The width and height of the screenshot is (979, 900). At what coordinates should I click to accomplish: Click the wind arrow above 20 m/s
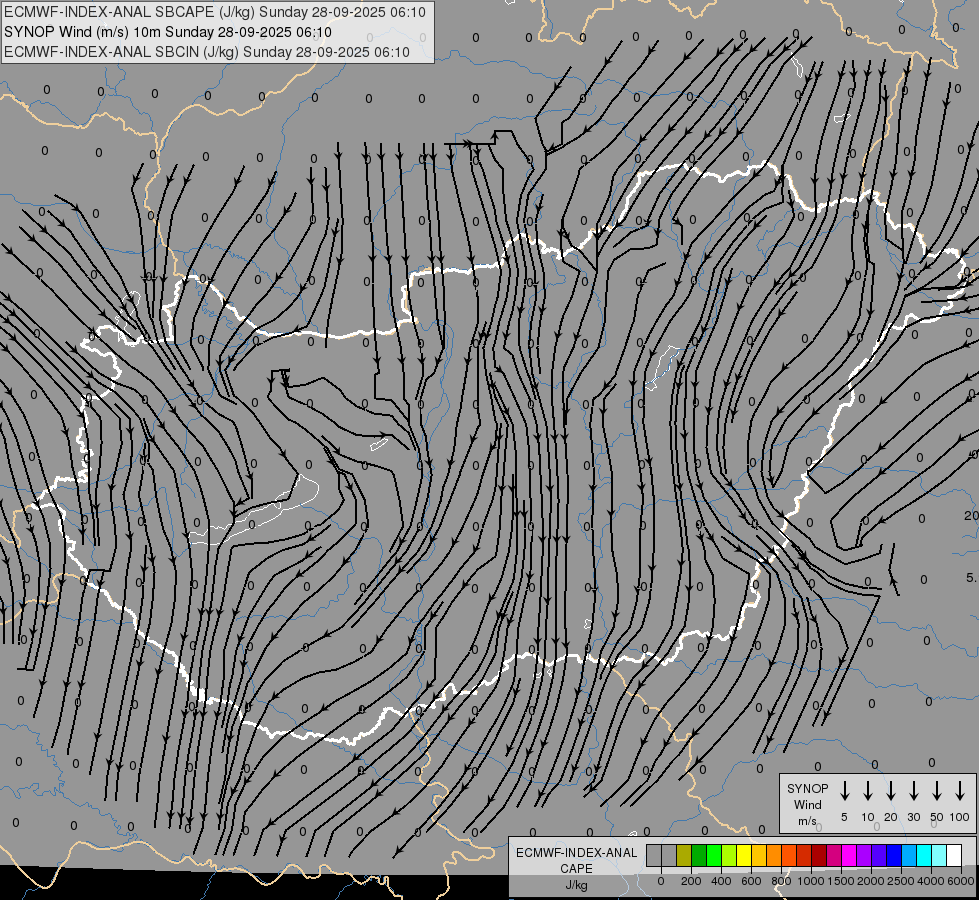tap(890, 790)
